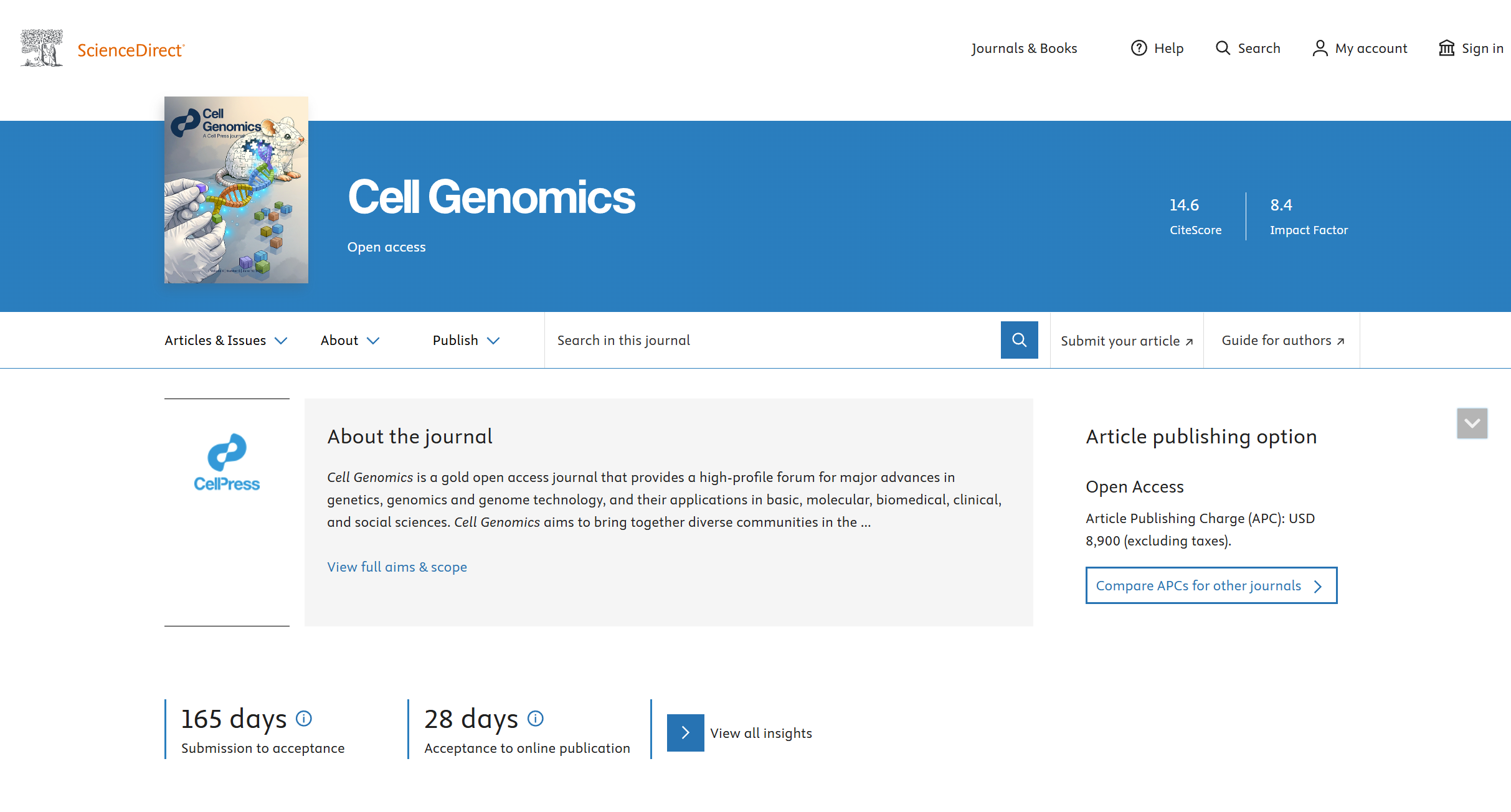Image resolution: width=1511 pixels, height=812 pixels.
Task: Click the Cell Press logo
Action: pyautogui.click(x=227, y=463)
